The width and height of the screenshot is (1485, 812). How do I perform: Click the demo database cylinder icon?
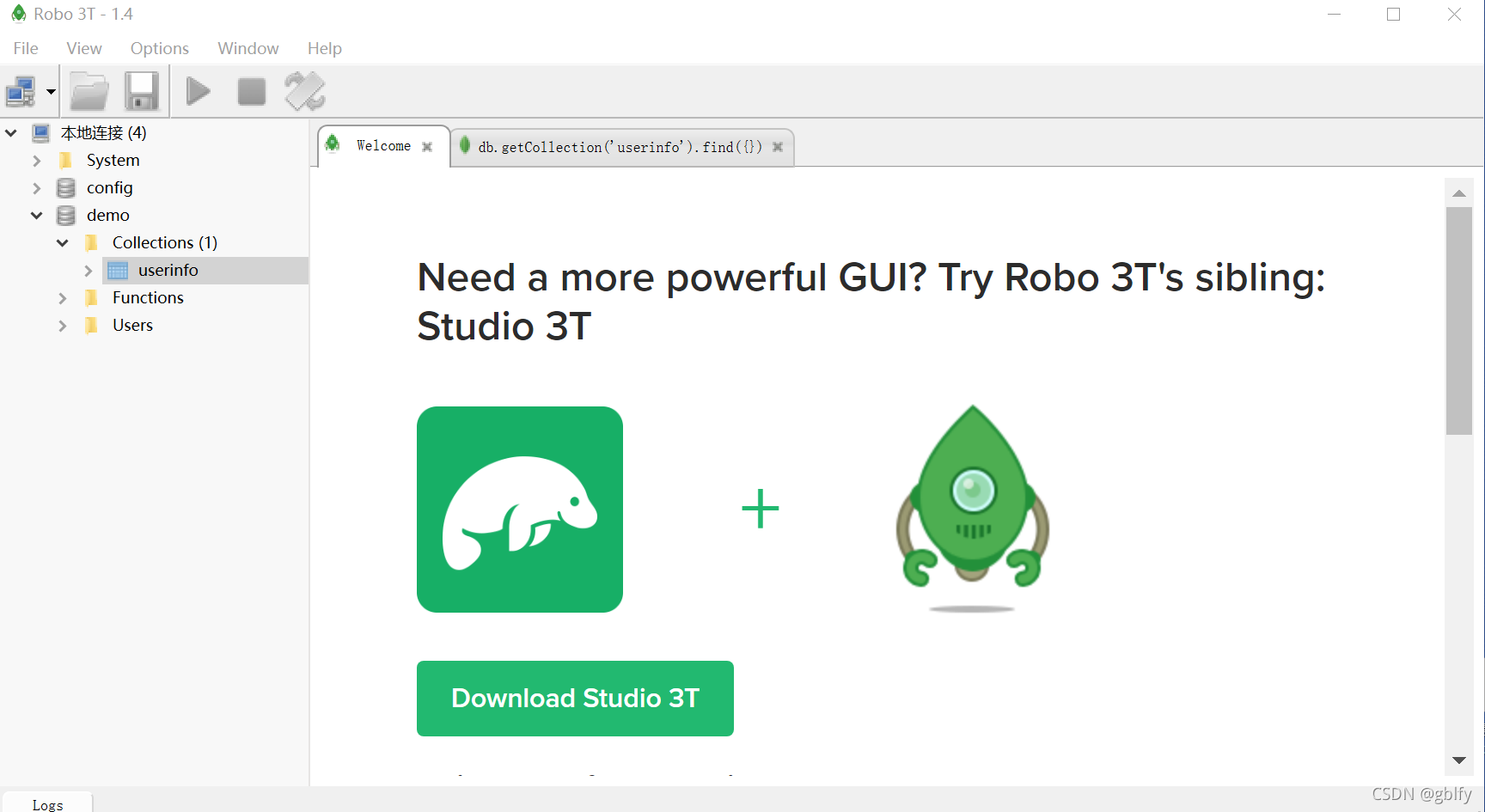coord(66,216)
